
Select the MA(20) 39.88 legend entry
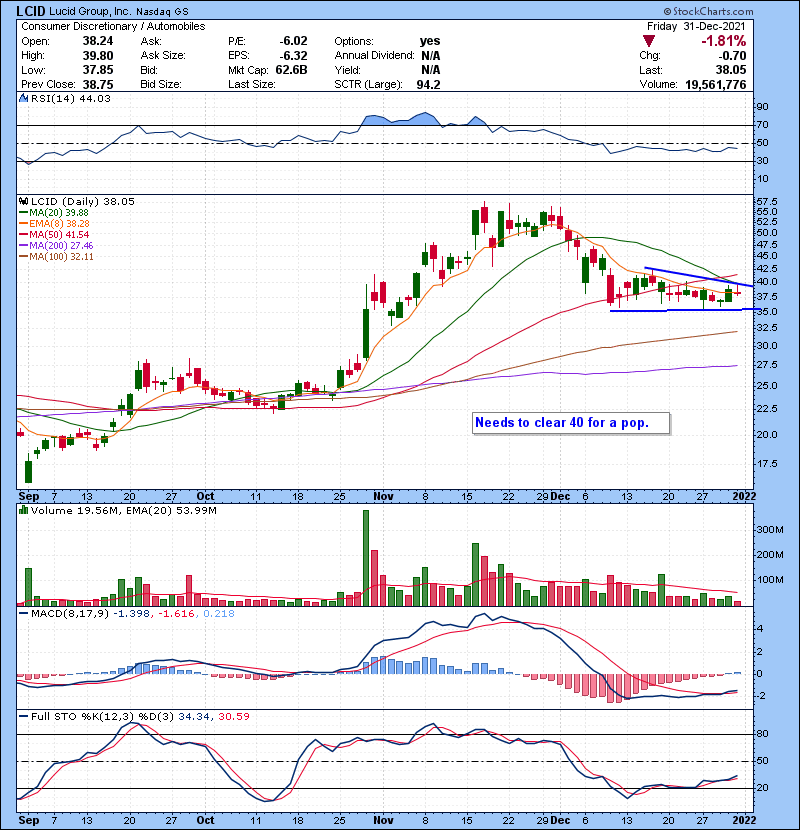pyautogui.click(x=55, y=212)
